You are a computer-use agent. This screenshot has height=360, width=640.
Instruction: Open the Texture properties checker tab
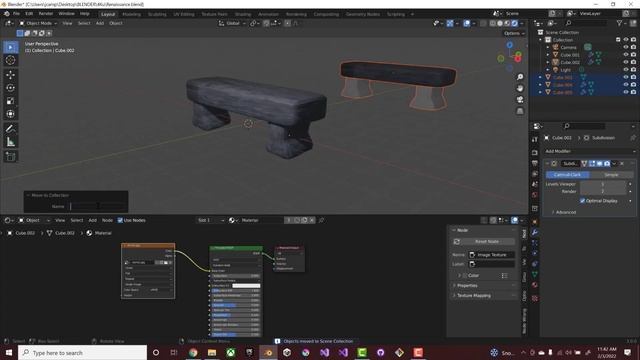pyautogui.click(x=535, y=298)
